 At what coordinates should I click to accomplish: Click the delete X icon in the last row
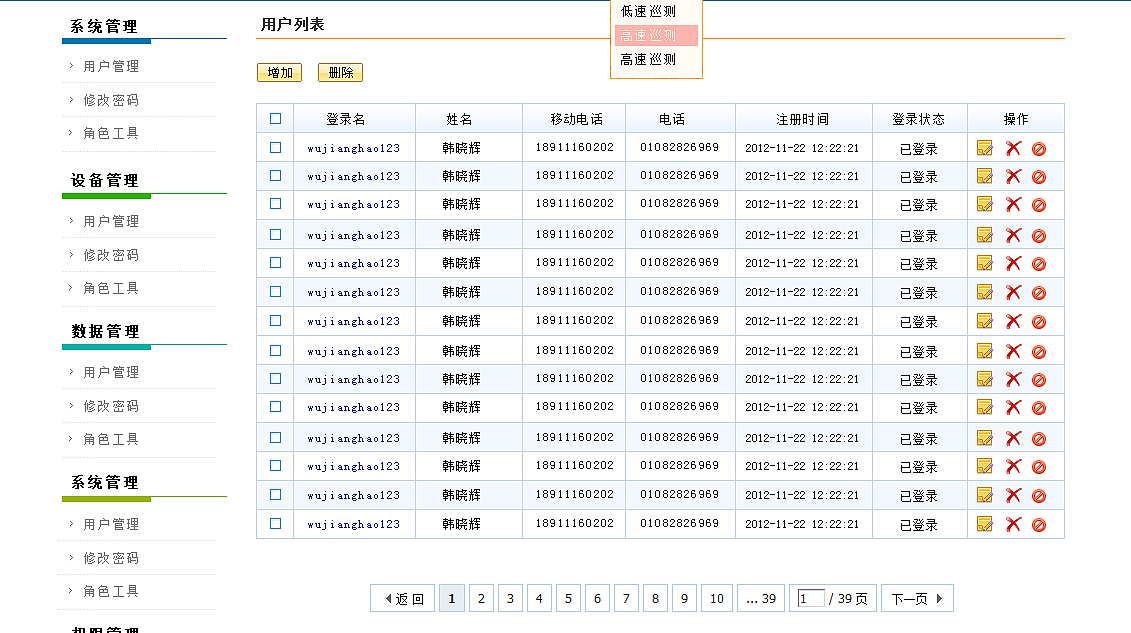tap(1012, 524)
